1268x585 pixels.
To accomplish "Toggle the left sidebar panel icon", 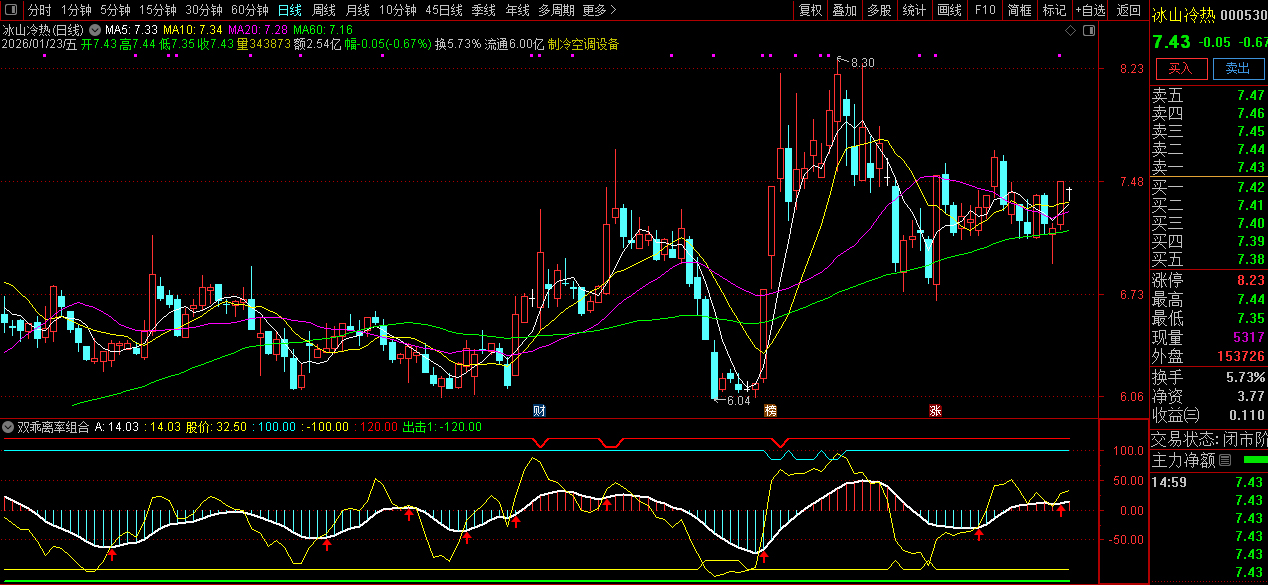I will click(13, 10).
